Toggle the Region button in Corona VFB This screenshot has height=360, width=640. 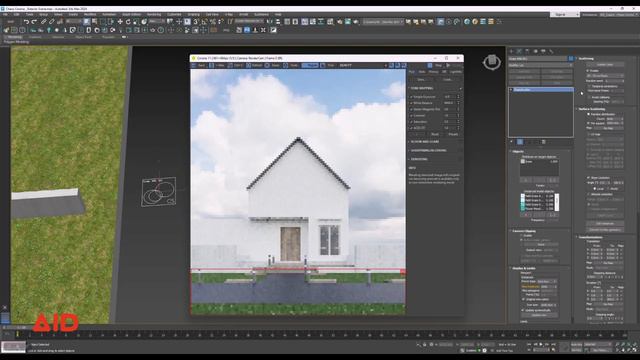[310, 65]
